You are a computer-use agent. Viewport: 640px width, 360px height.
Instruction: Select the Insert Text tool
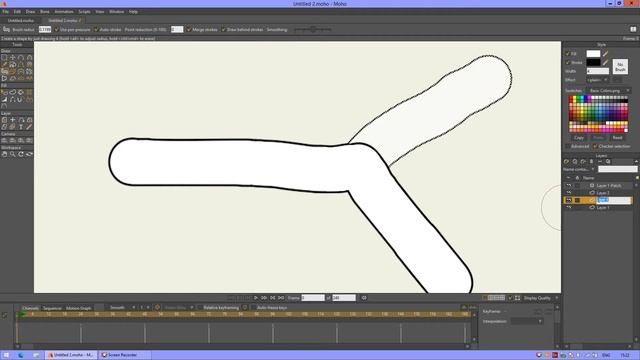[x=21, y=127]
